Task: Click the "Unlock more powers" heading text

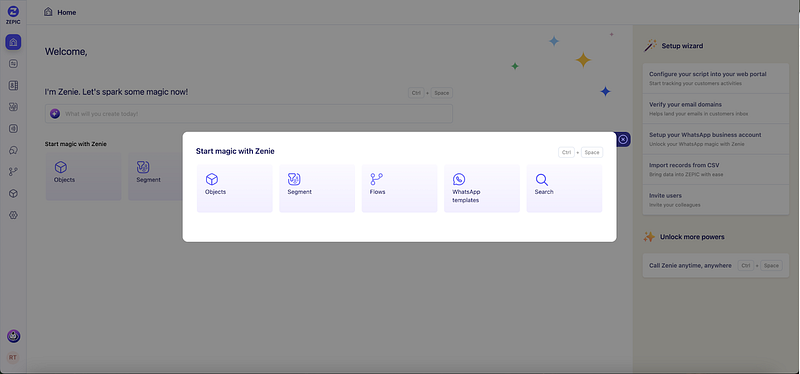Action: [692, 237]
